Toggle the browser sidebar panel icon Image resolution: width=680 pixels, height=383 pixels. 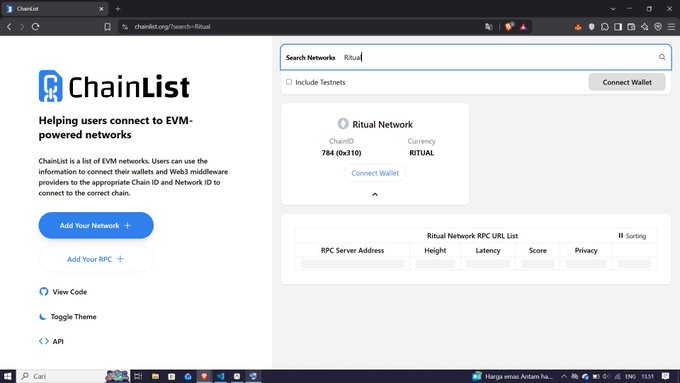618,27
